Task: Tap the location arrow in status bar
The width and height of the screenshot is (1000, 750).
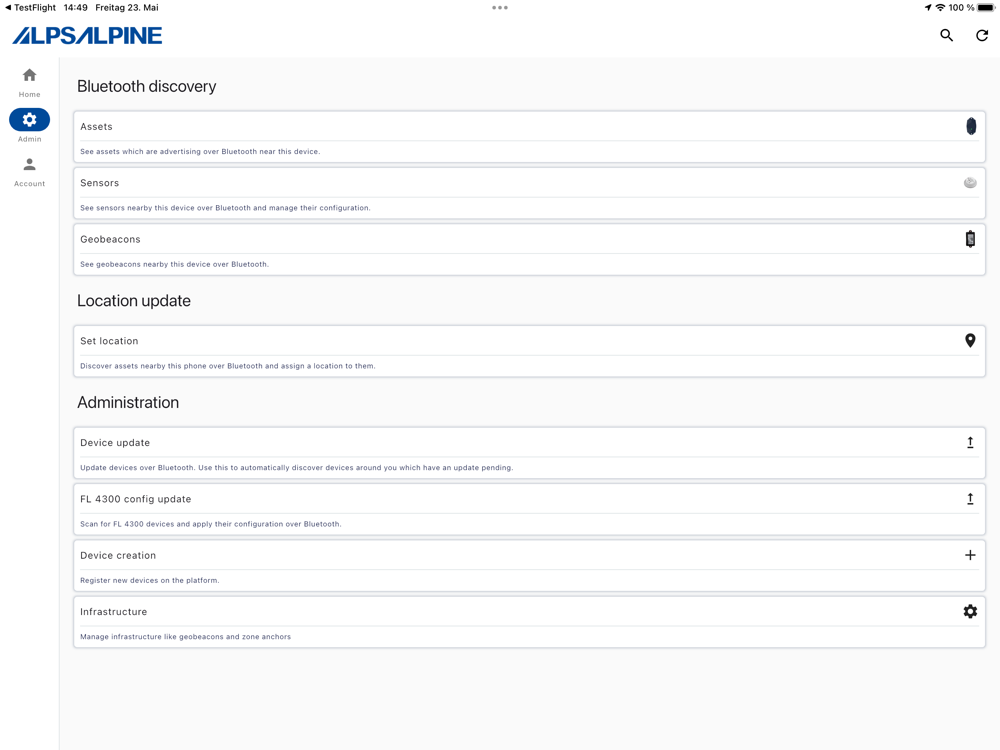Action: pyautogui.click(x=928, y=8)
